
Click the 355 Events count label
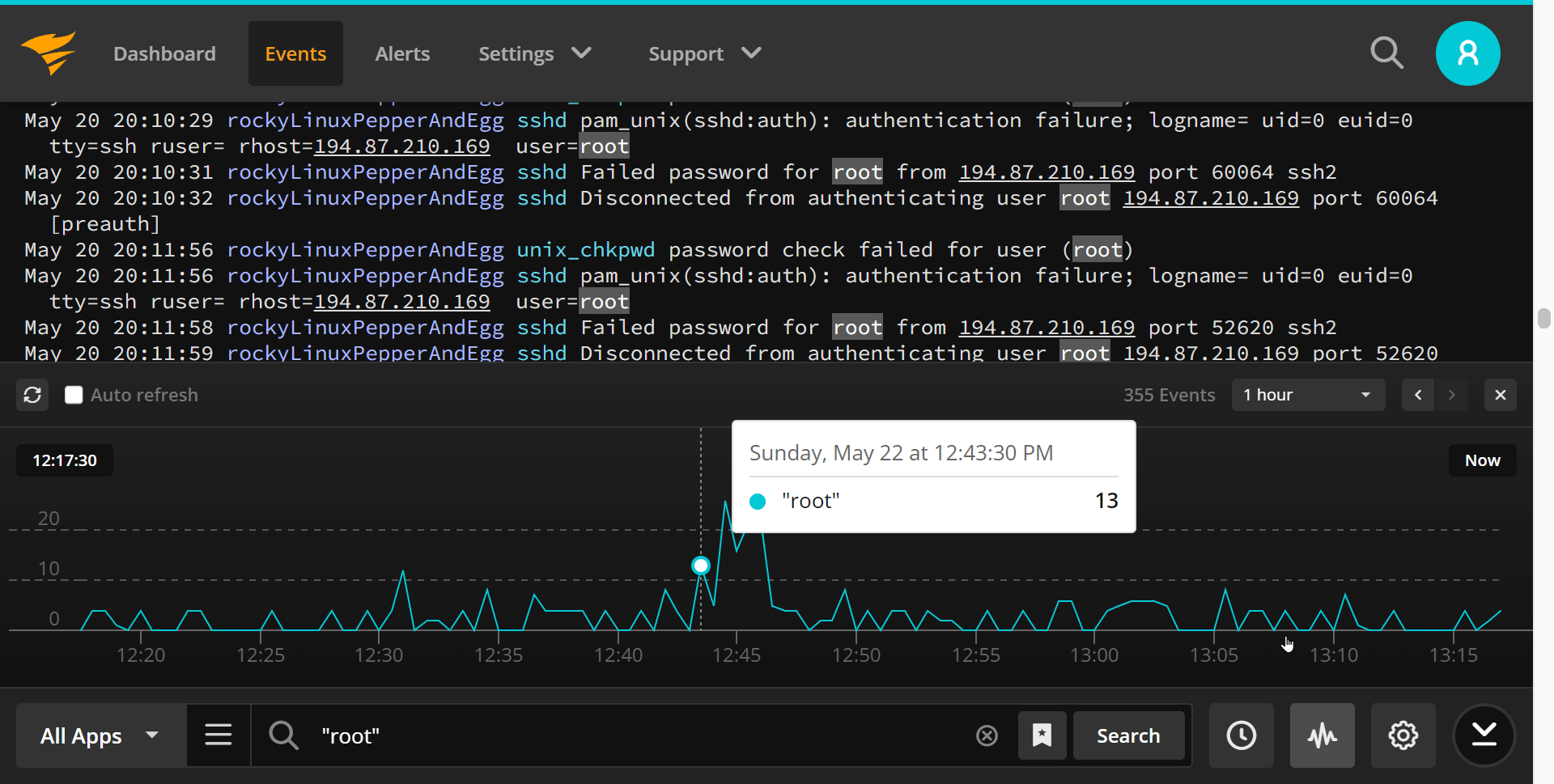pos(1169,395)
